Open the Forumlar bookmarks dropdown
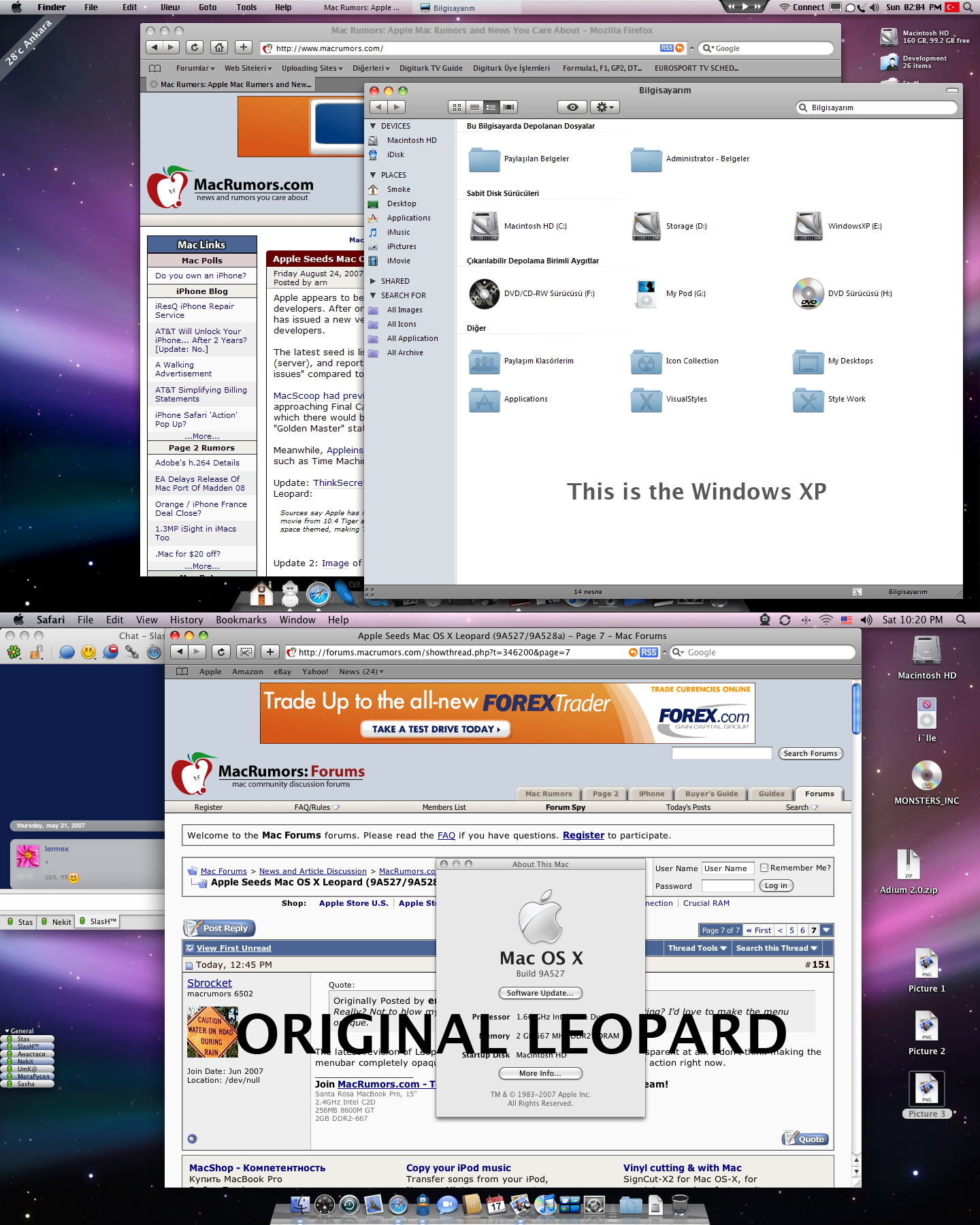Screen dimensions: 980x1225 pos(195,68)
